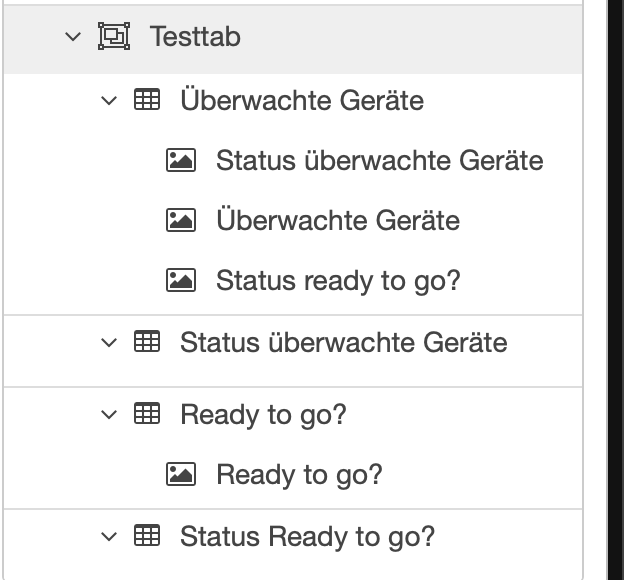The image size is (624, 580).
Task: Select the nested "Ready to go?" image label
Action: coord(299,474)
